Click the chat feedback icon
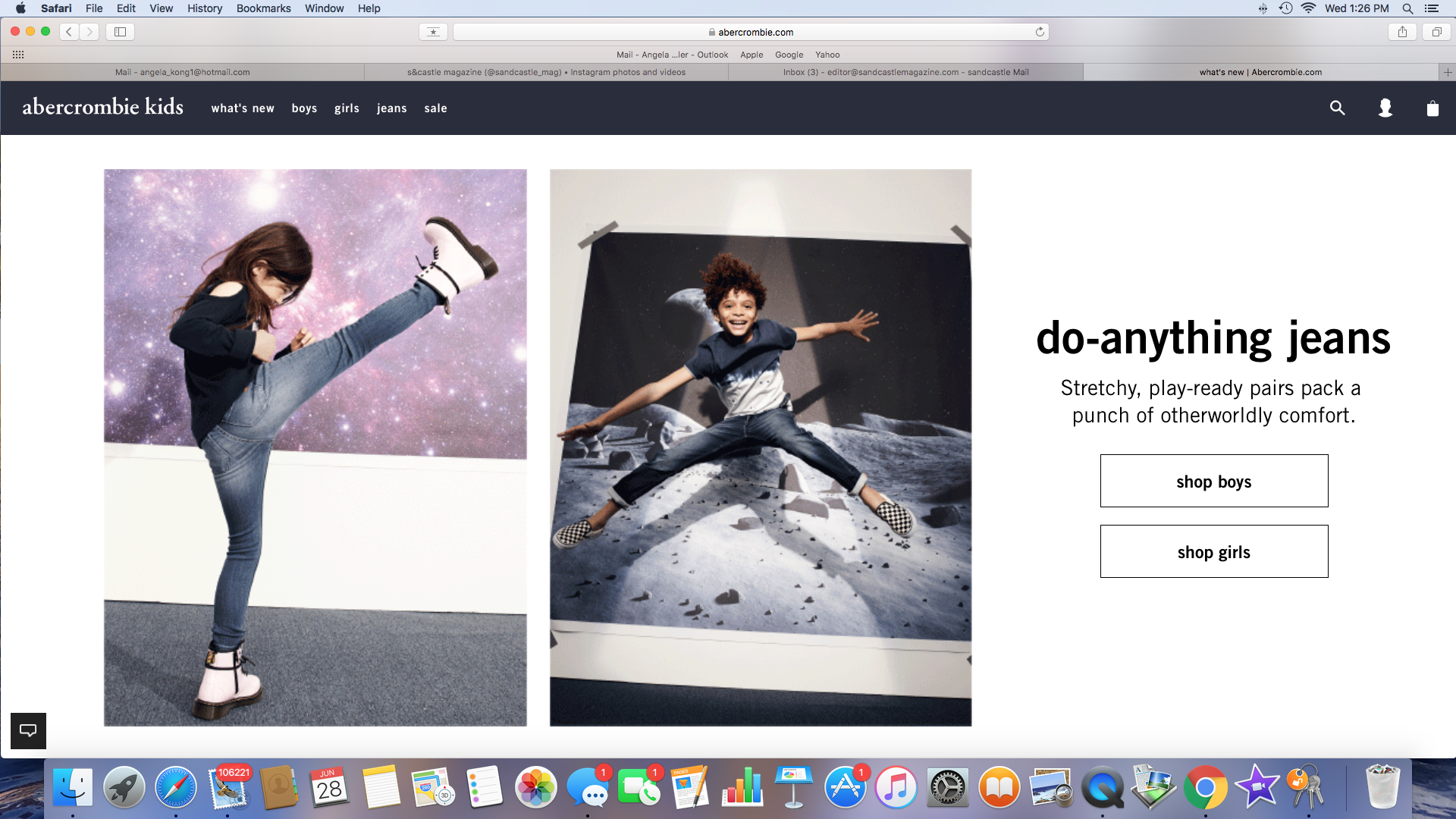 (28, 730)
